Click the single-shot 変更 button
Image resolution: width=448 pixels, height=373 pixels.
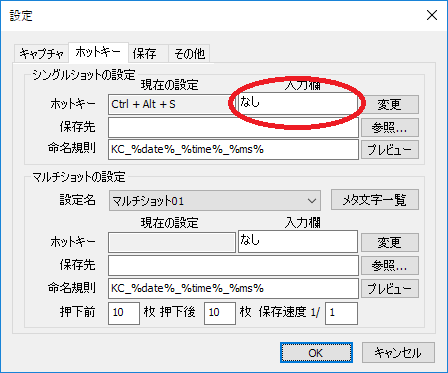(x=390, y=104)
